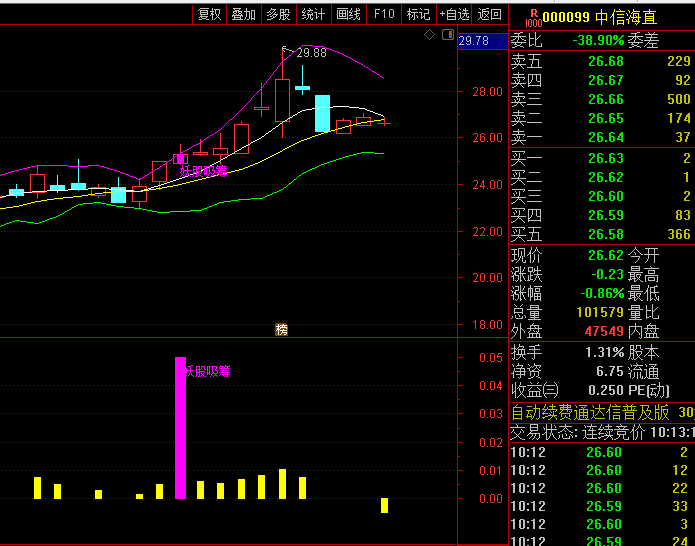Select the 29.88 high price marker
This screenshot has height=546, width=695.
pos(311,53)
